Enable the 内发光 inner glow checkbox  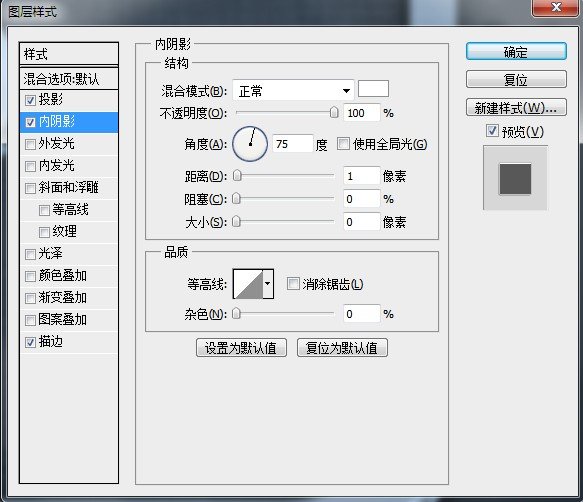pyautogui.click(x=30, y=166)
